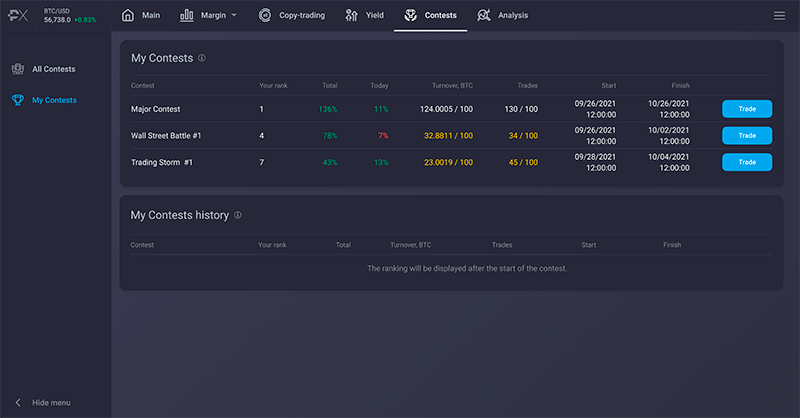Image resolution: width=800 pixels, height=418 pixels.
Task: Click the Turnover, BTC header in My Contests
Action: [453, 85]
